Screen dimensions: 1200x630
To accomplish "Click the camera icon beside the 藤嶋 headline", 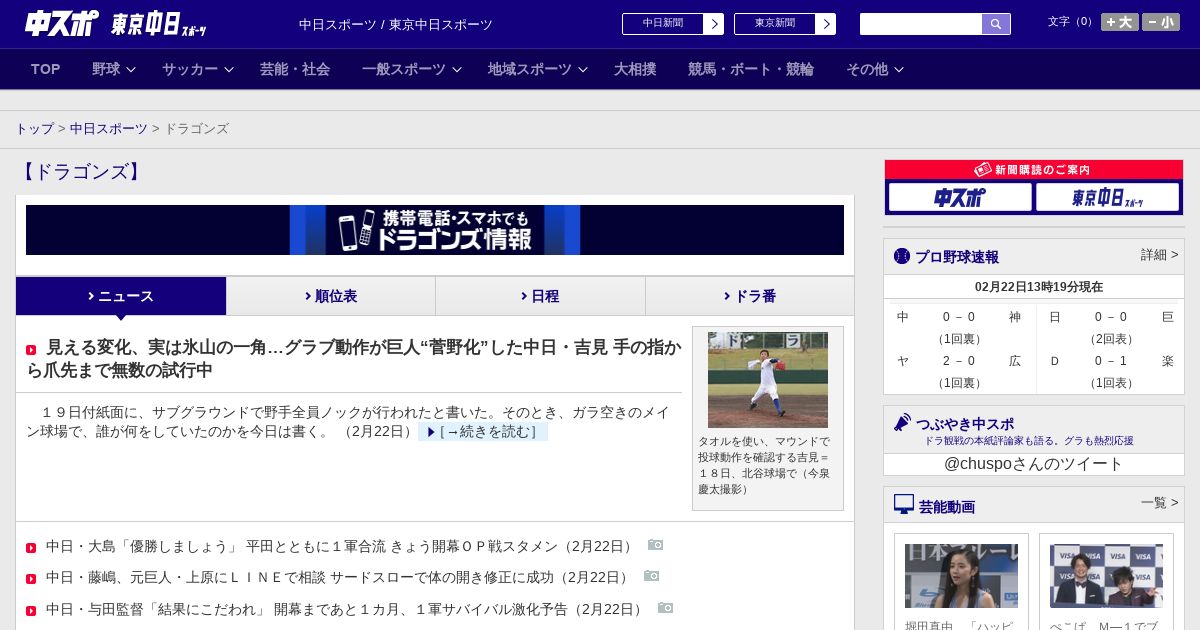I will click(x=651, y=576).
